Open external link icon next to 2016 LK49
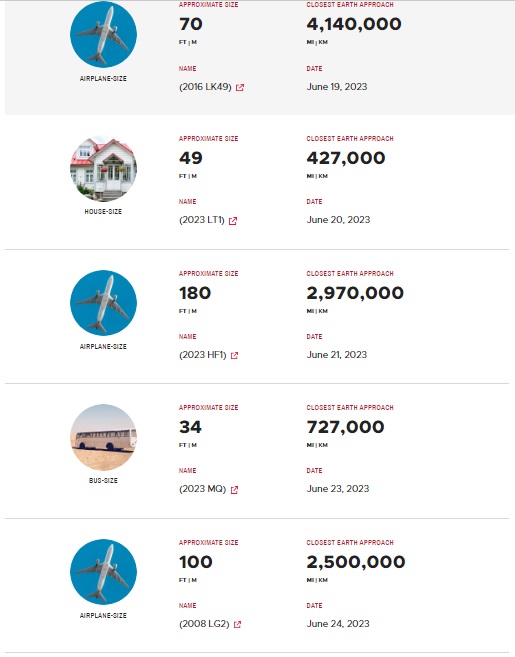 240,88
